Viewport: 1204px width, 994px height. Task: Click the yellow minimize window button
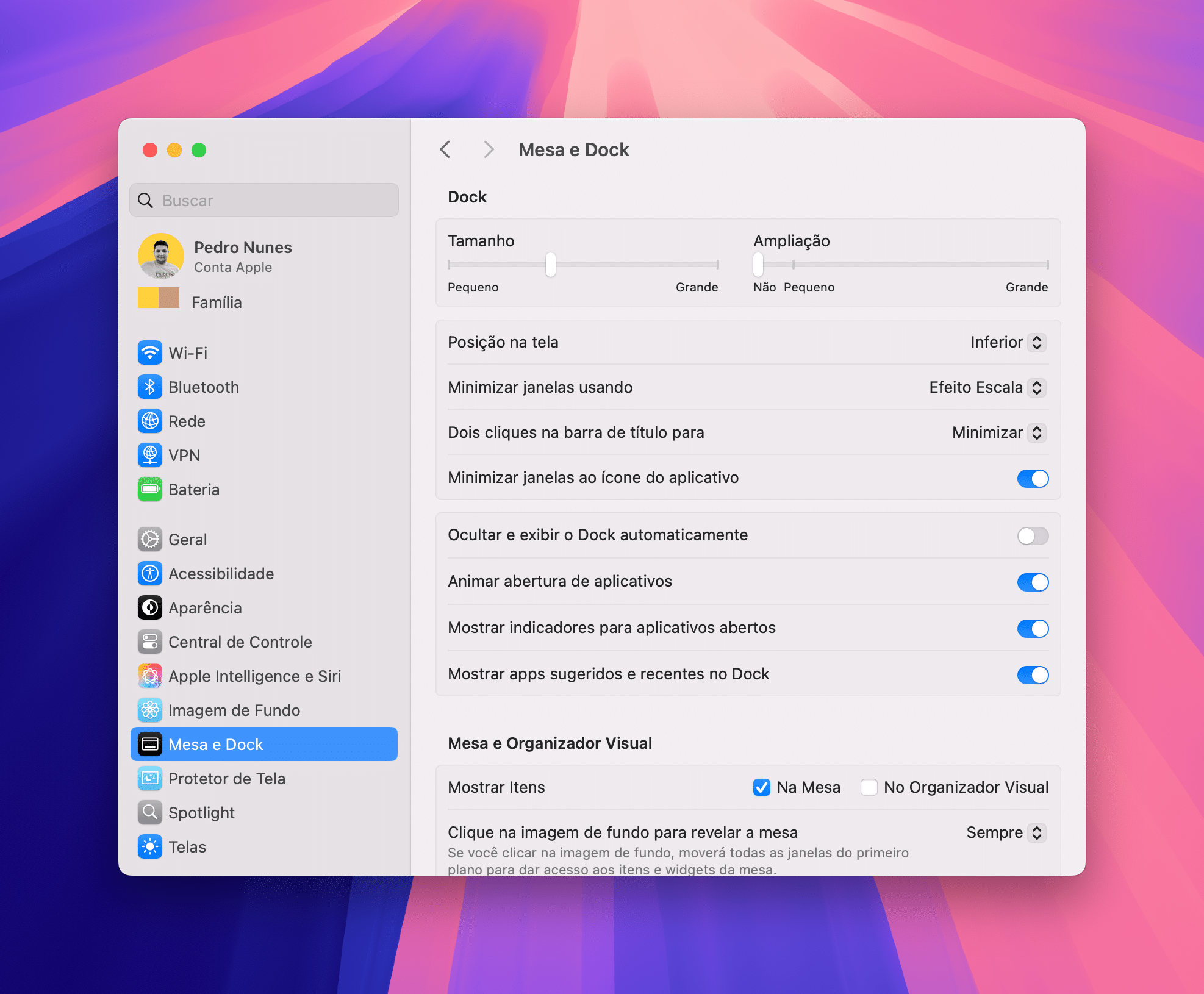174,150
